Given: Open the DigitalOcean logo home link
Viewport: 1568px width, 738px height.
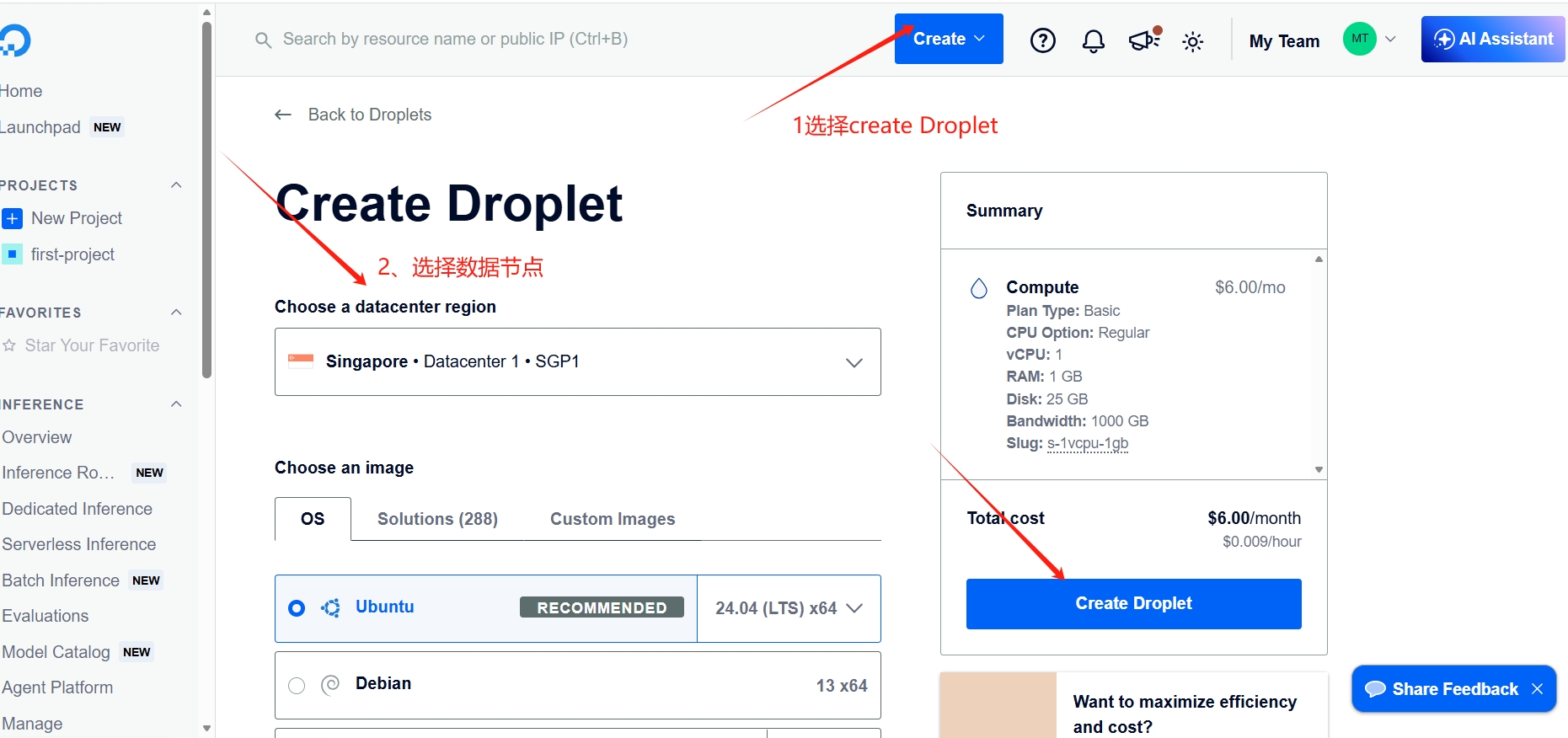Looking at the screenshot, I should [x=15, y=40].
